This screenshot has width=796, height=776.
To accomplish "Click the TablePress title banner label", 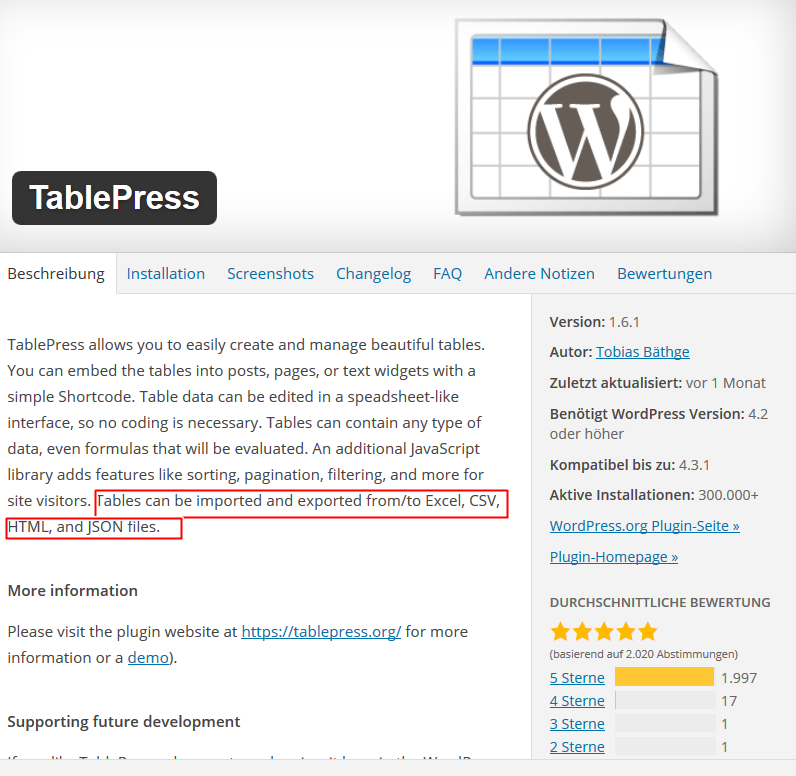I will click(x=114, y=198).
